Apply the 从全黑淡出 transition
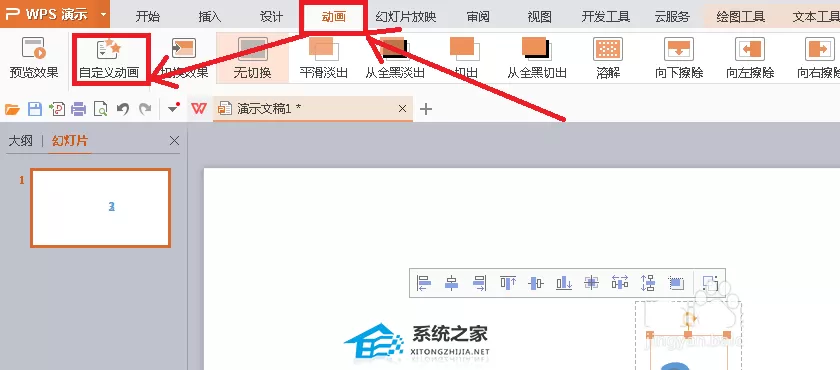The image size is (840, 370). pos(395,58)
